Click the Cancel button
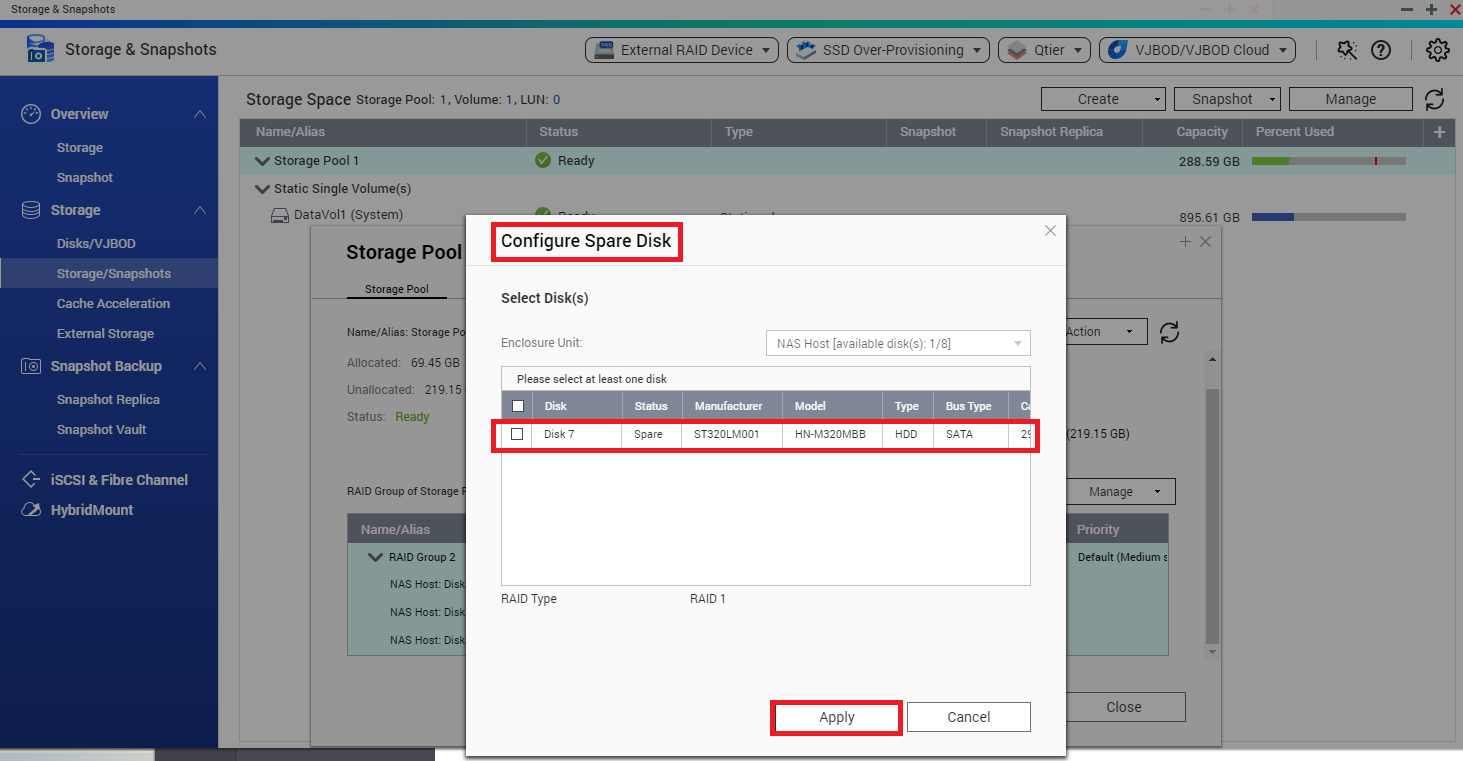The height and width of the screenshot is (761, 1463). [x=968, y=717]
